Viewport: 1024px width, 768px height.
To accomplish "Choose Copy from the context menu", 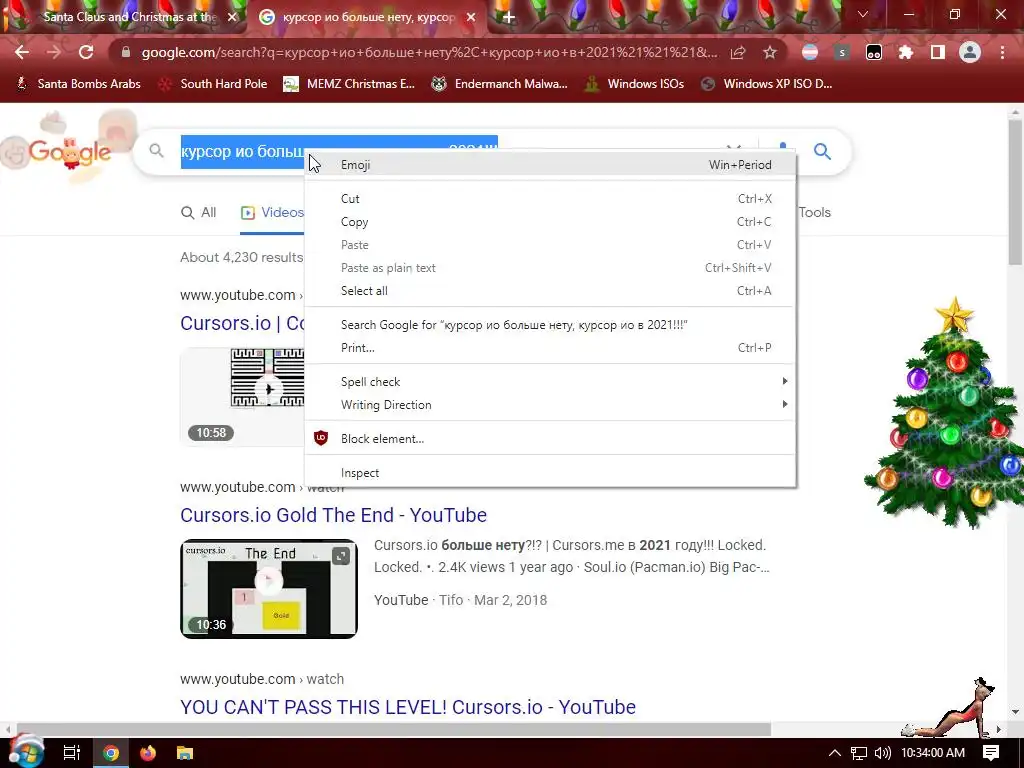I will coord(550,222).
